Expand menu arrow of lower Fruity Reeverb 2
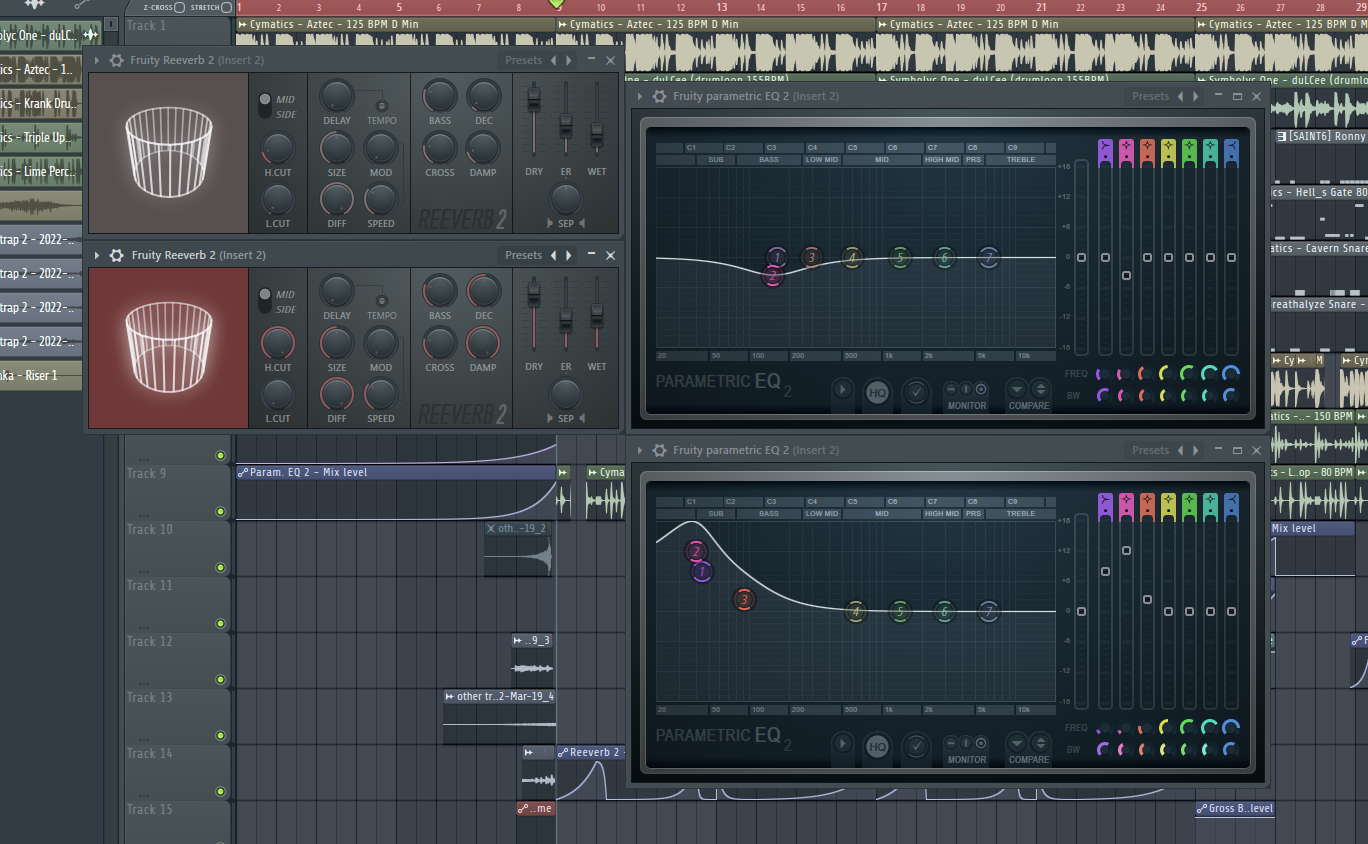1368x844 pixels. pyautogui.click(x=97, y=256)
